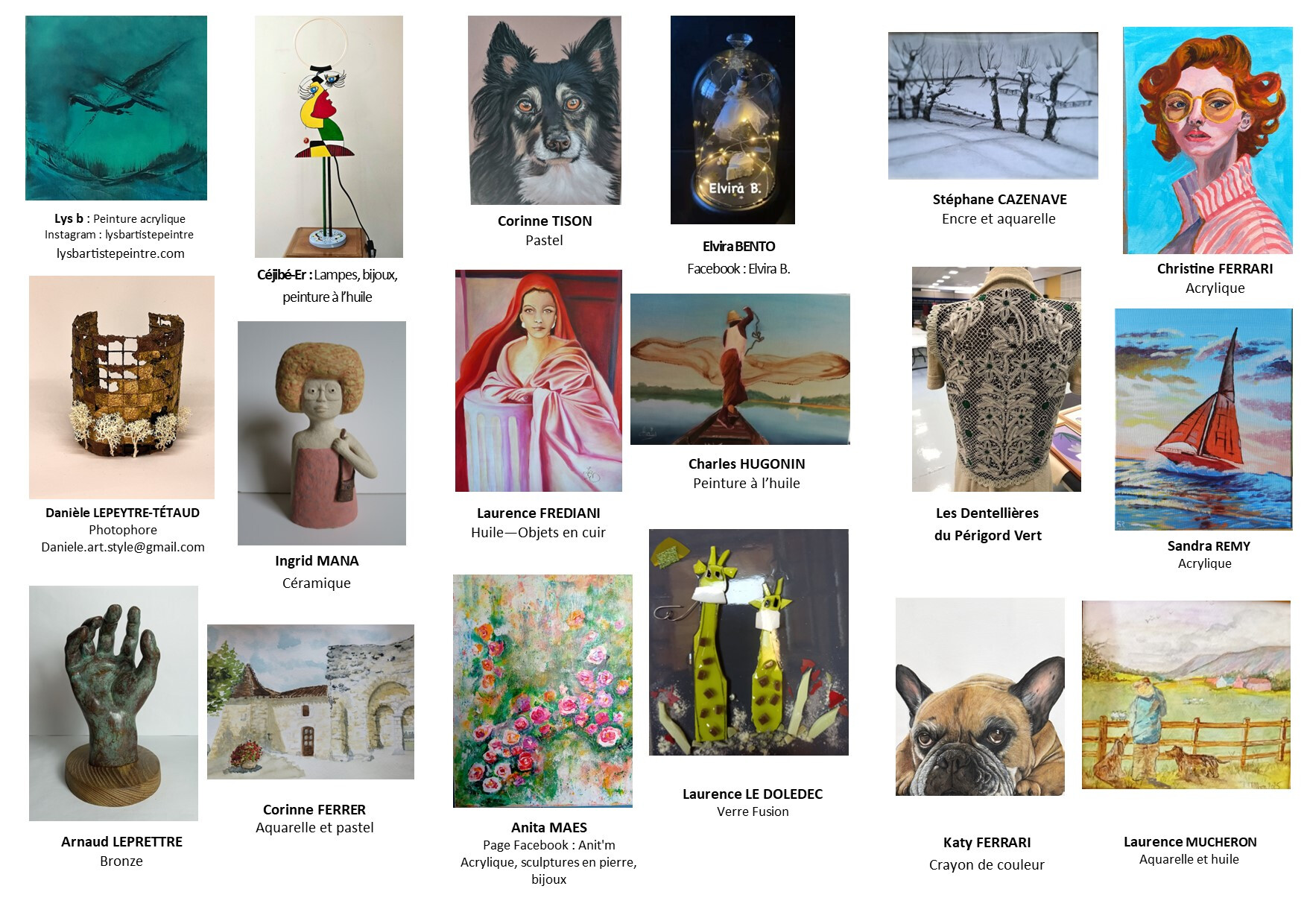Viewport: 1307px width, 924px height.
Task: Click Christine FERRARI's red-haired woman portrait
Action: [1208, 140]
